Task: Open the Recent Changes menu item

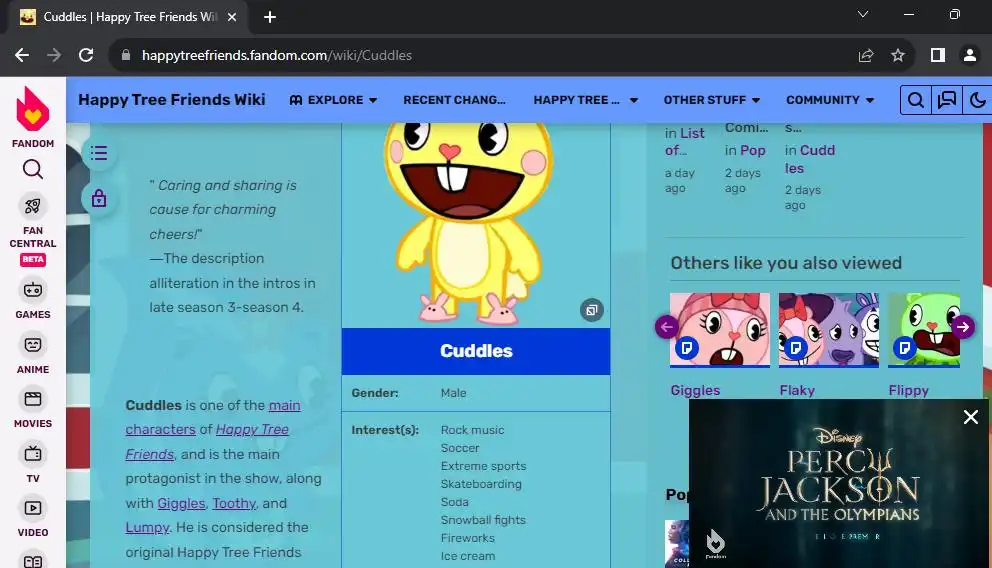Action: pos(454,100)
